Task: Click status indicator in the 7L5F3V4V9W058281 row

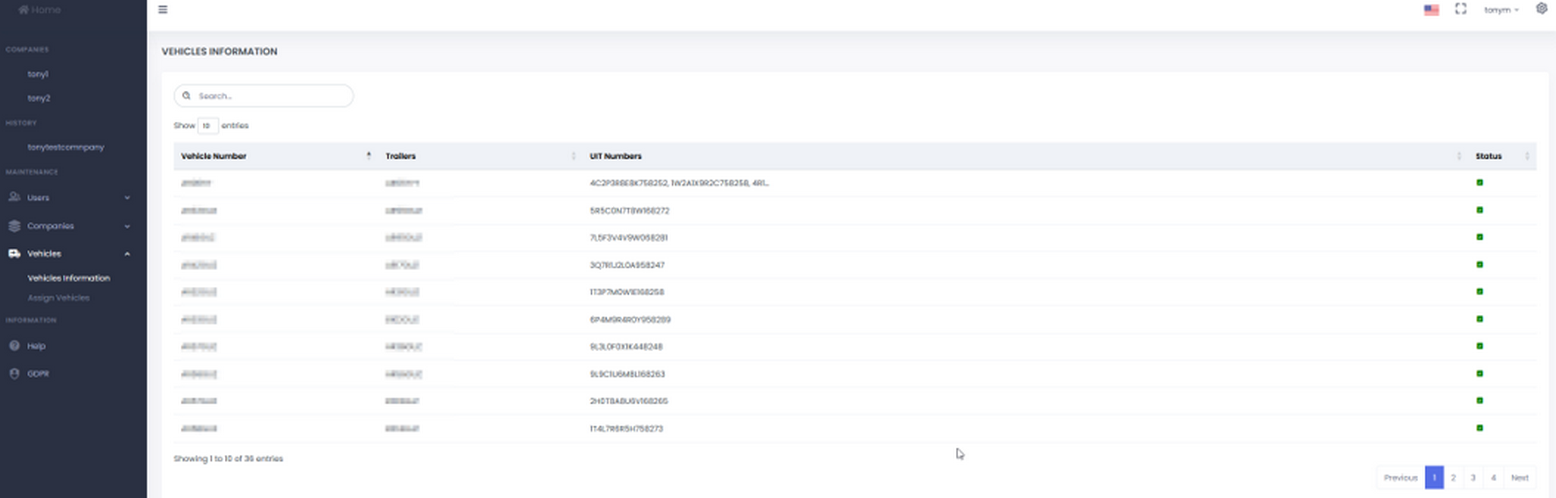Action: click(x=1479, y=237)
